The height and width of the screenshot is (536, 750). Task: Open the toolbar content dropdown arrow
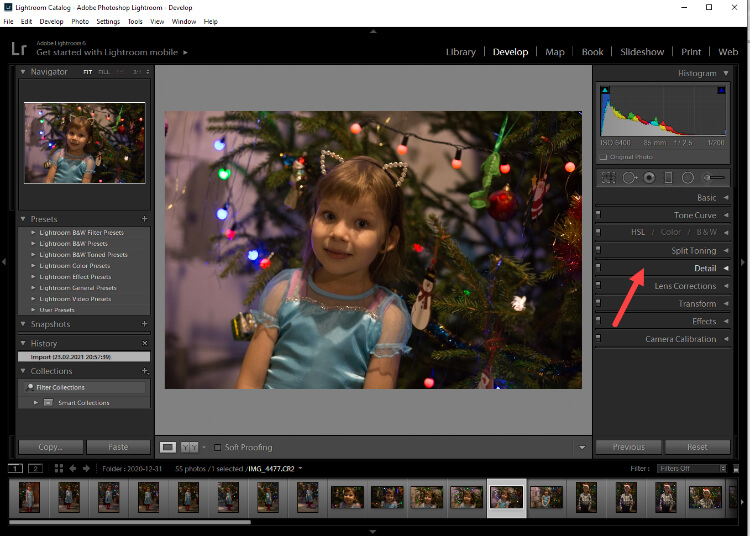[582, 448]
